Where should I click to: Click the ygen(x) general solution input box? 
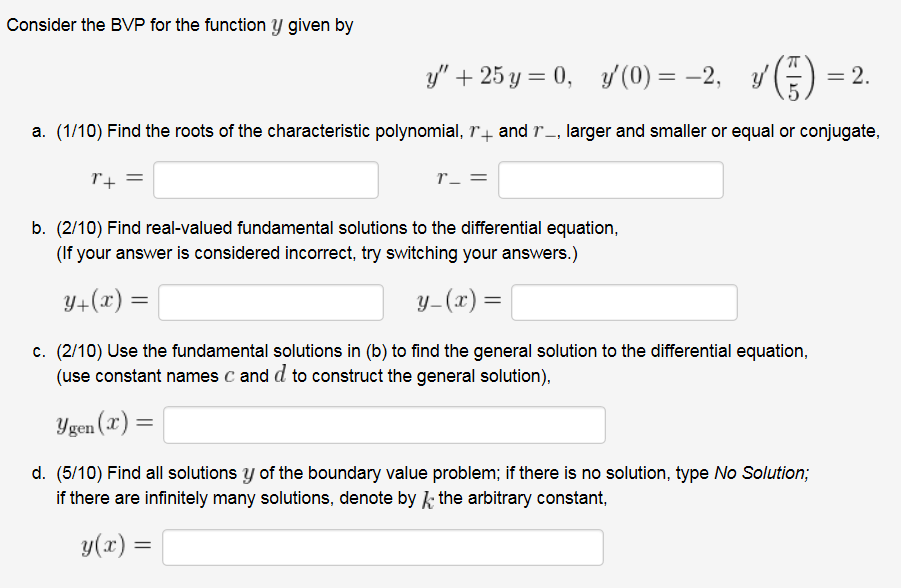pyautogui.click(x=385, y=424)
